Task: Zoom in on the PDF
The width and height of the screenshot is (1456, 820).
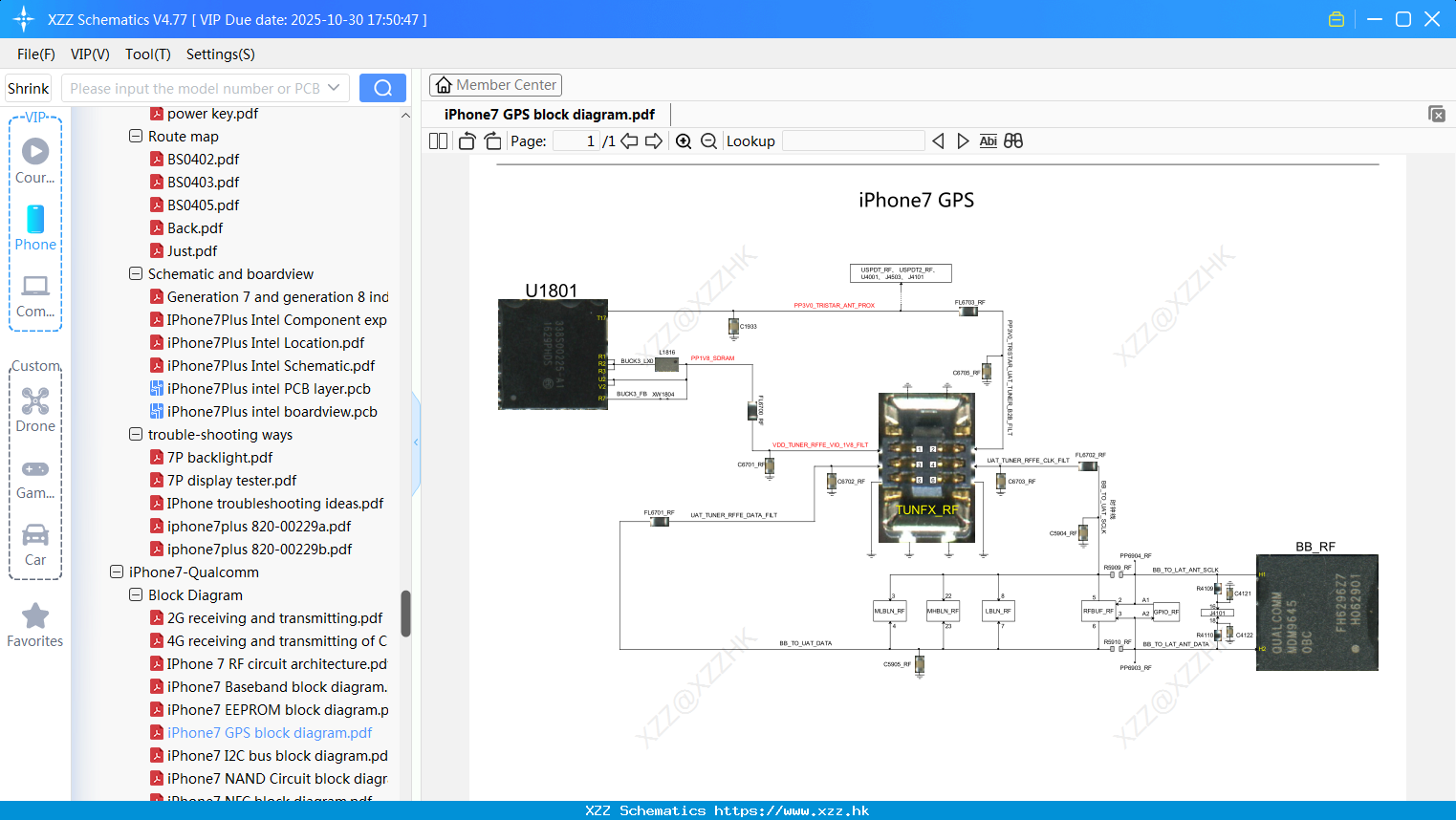Action: pos(684,141)
